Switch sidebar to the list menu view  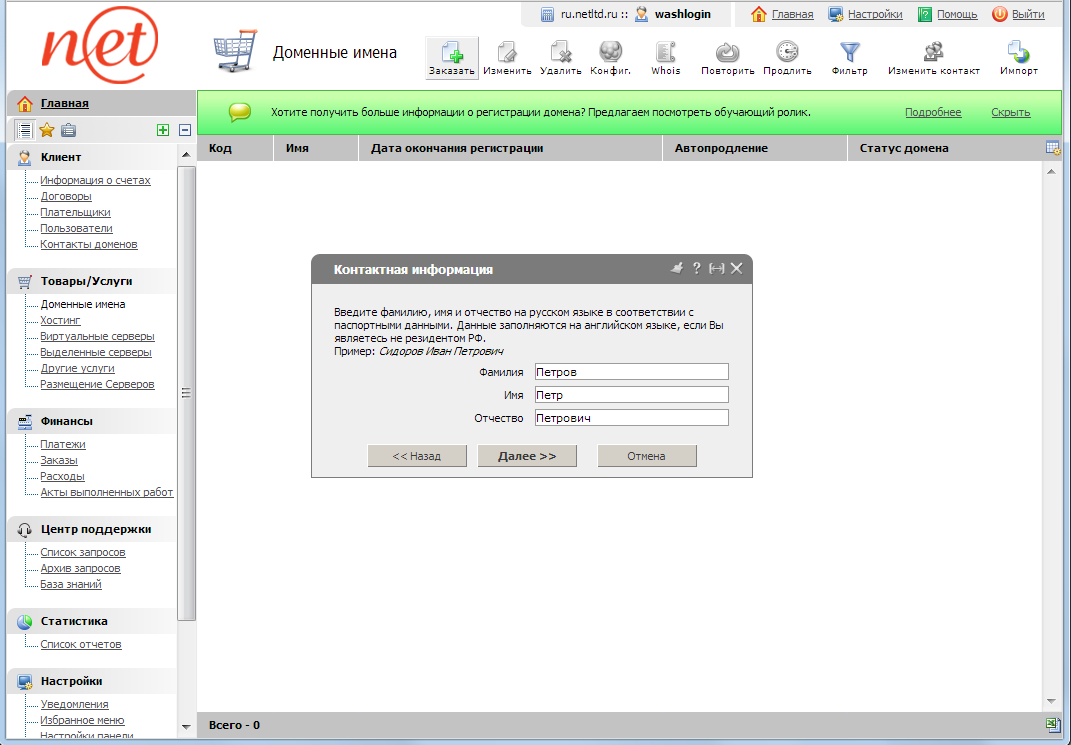coord(24,130)
